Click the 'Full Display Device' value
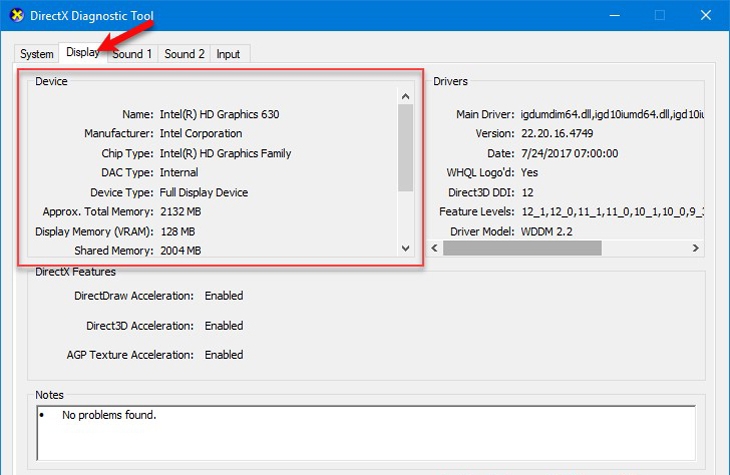The width and height of the screenshot is (730, 475). point(204,192)
